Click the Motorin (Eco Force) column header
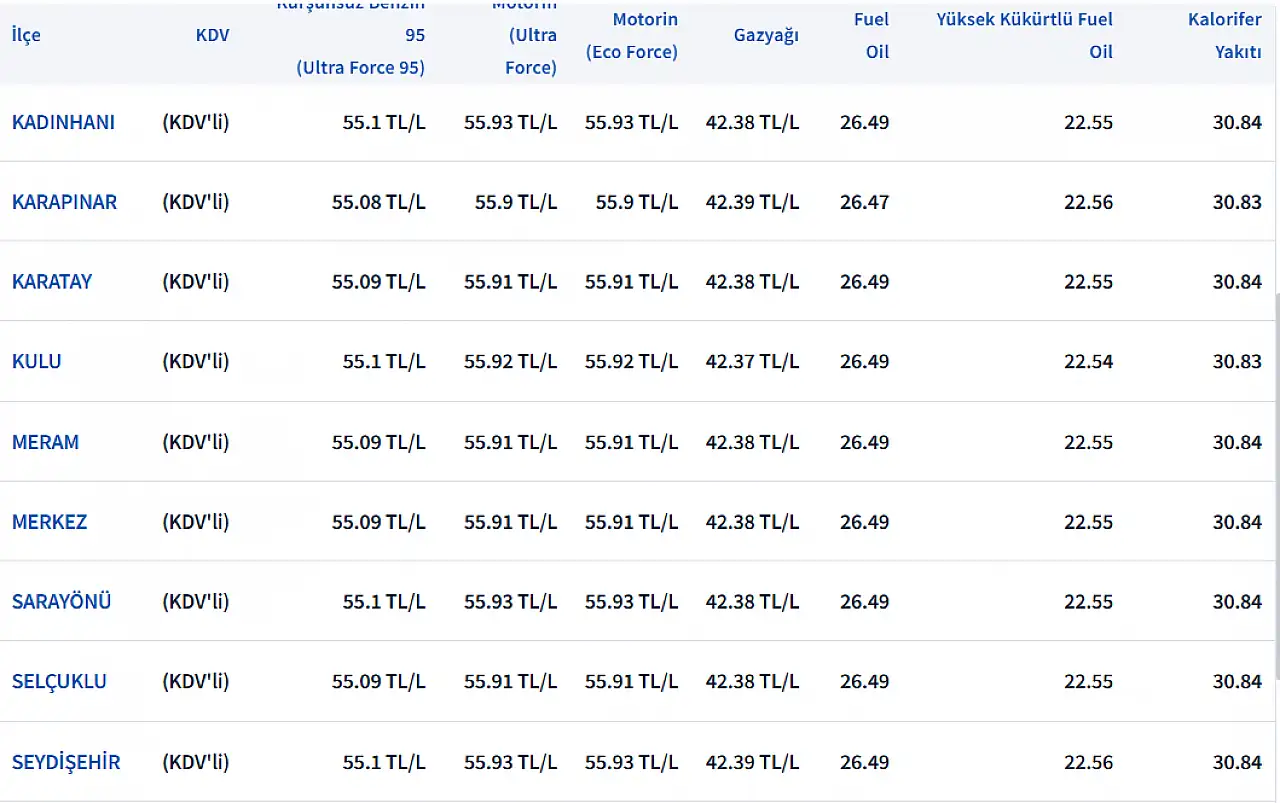 tap(631, 35)
